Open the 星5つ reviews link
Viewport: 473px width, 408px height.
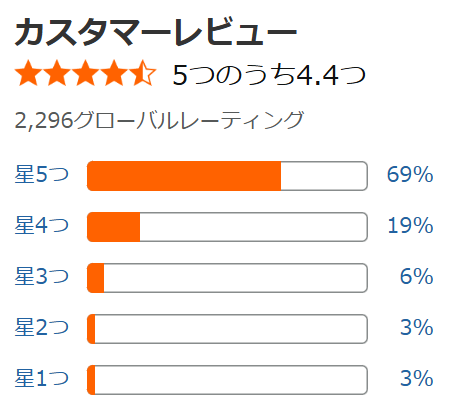[42, 174]
